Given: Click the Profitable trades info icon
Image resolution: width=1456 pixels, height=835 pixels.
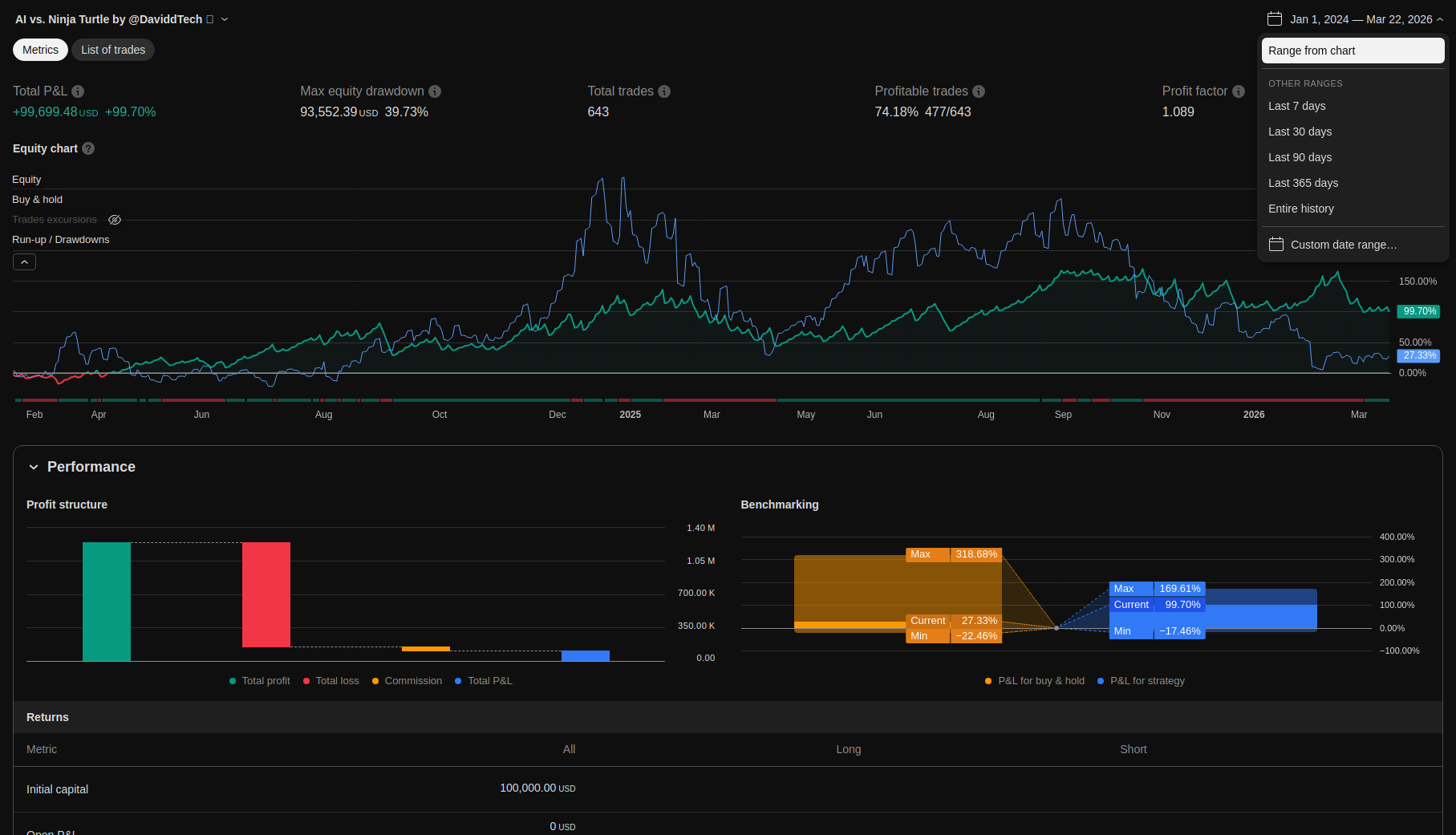Looking at the screenshot, I should [979, 91].
